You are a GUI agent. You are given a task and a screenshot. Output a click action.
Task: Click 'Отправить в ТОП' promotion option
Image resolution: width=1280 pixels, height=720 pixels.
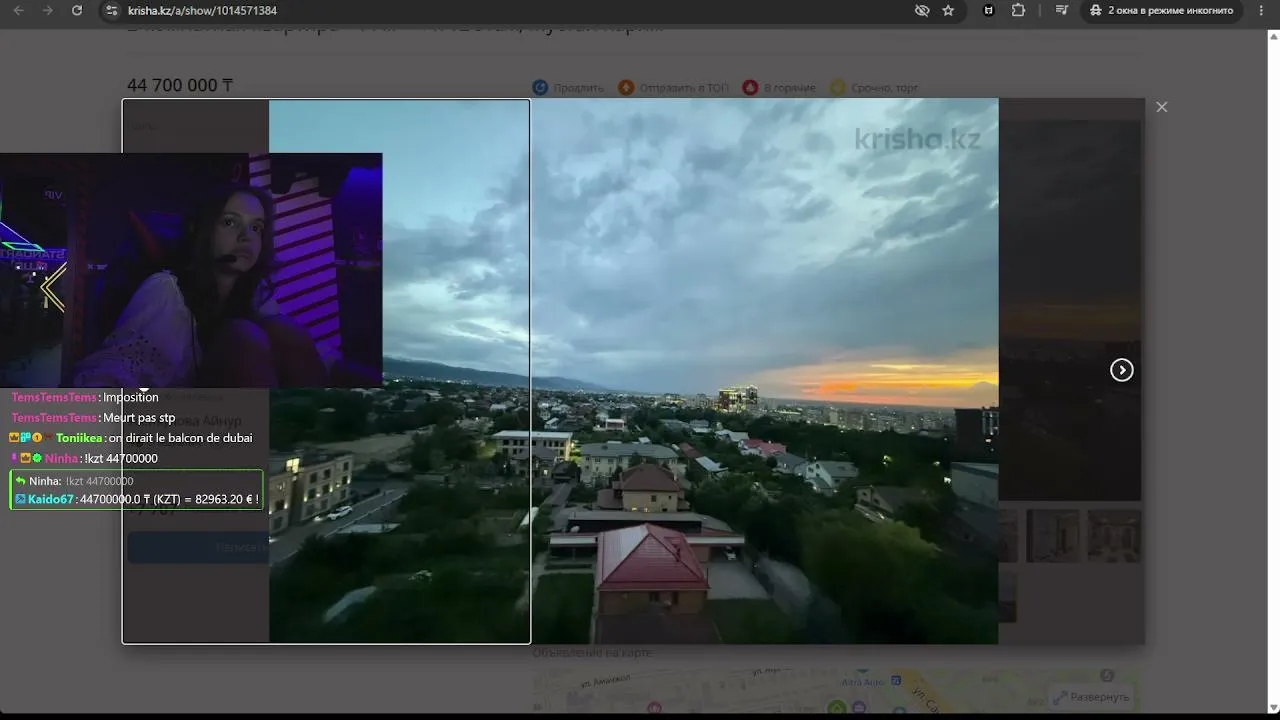pyautogui.click(x=674, y=88)
